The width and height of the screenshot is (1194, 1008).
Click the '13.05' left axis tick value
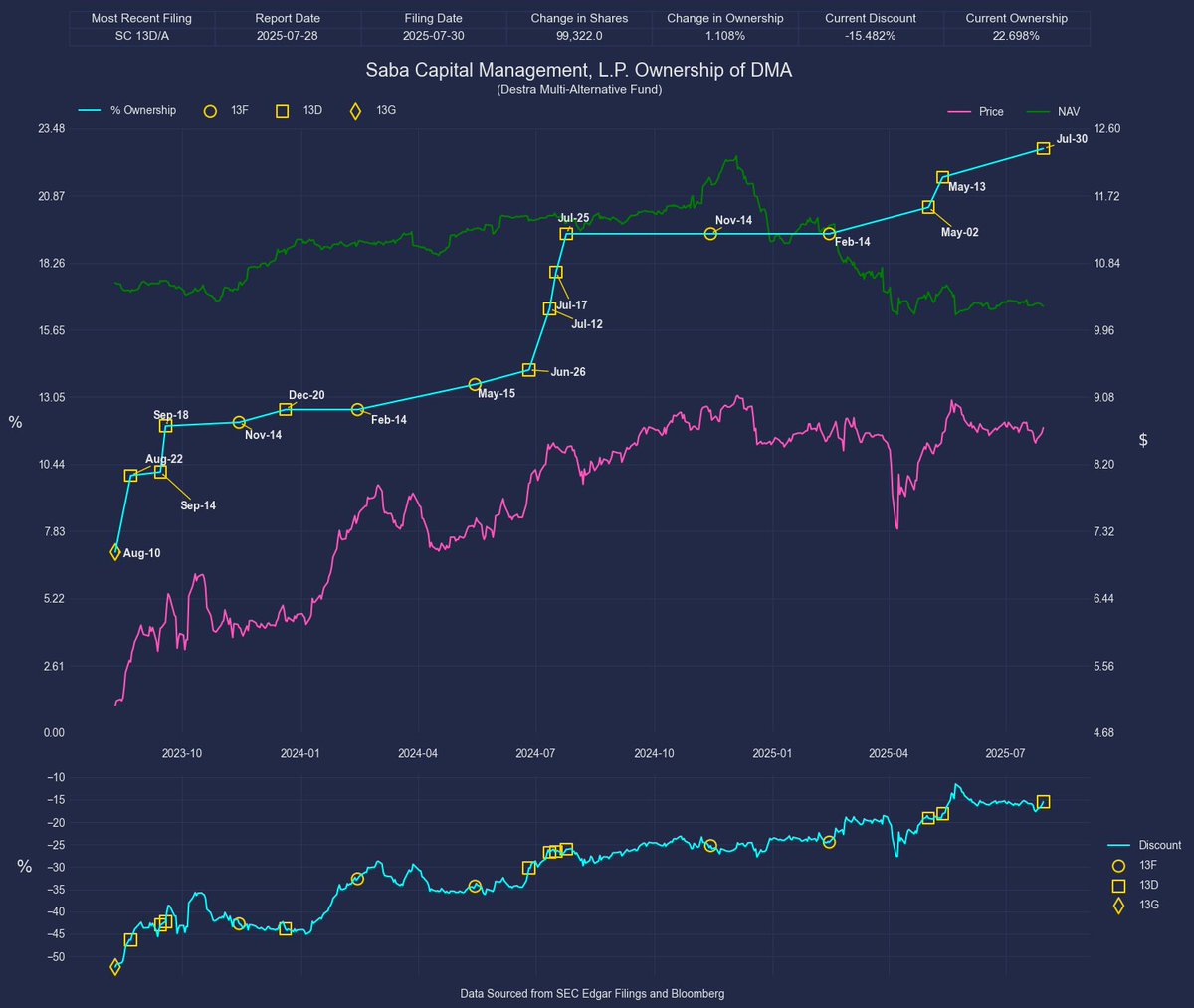[x=51, y=398]
